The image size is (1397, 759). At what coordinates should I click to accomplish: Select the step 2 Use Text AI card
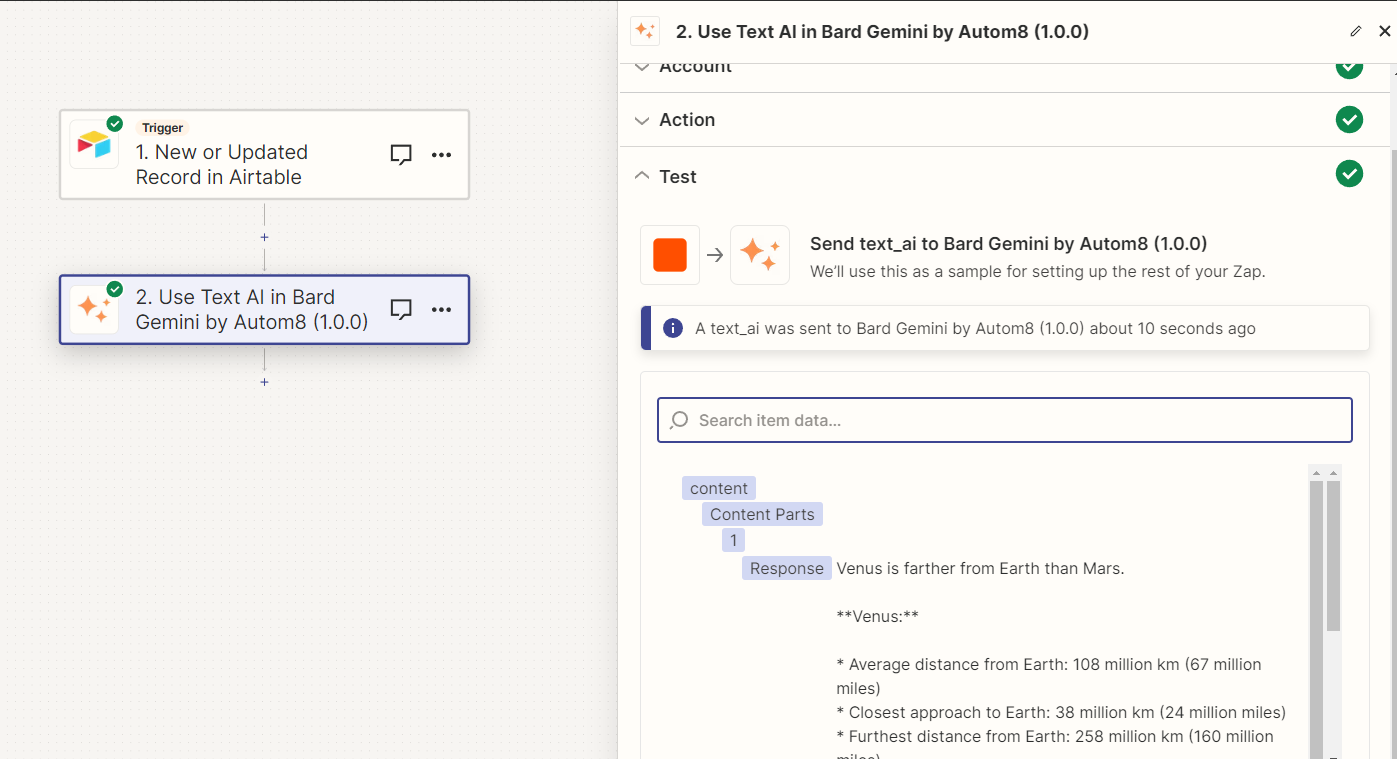coord(264,310)
